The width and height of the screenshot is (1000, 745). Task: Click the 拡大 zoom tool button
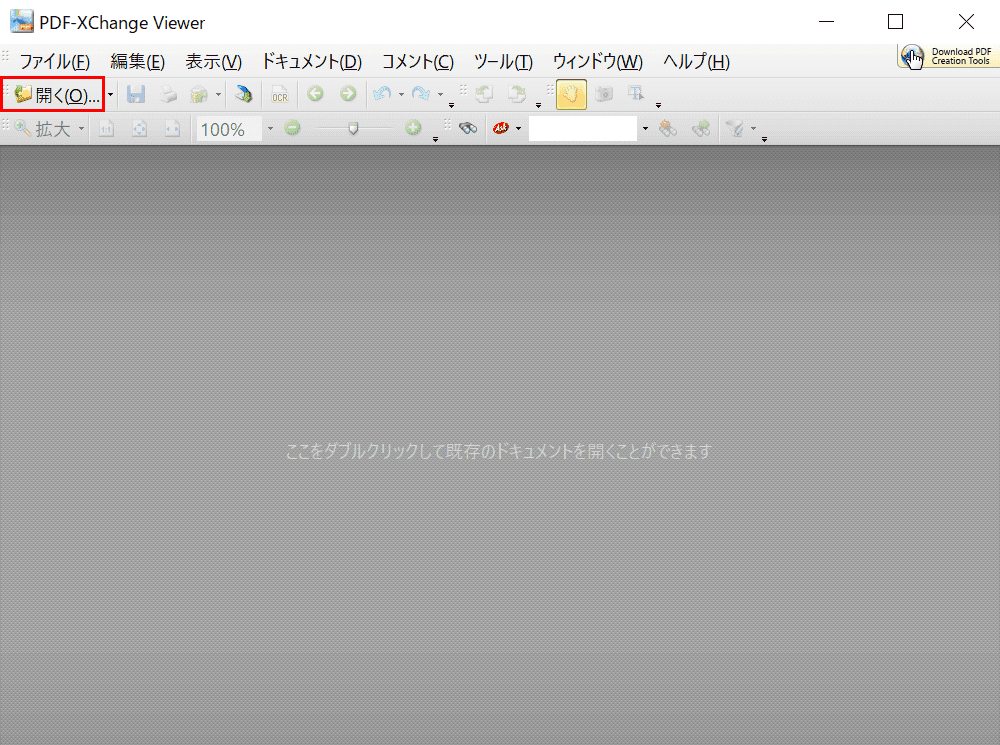click(42, 129)
